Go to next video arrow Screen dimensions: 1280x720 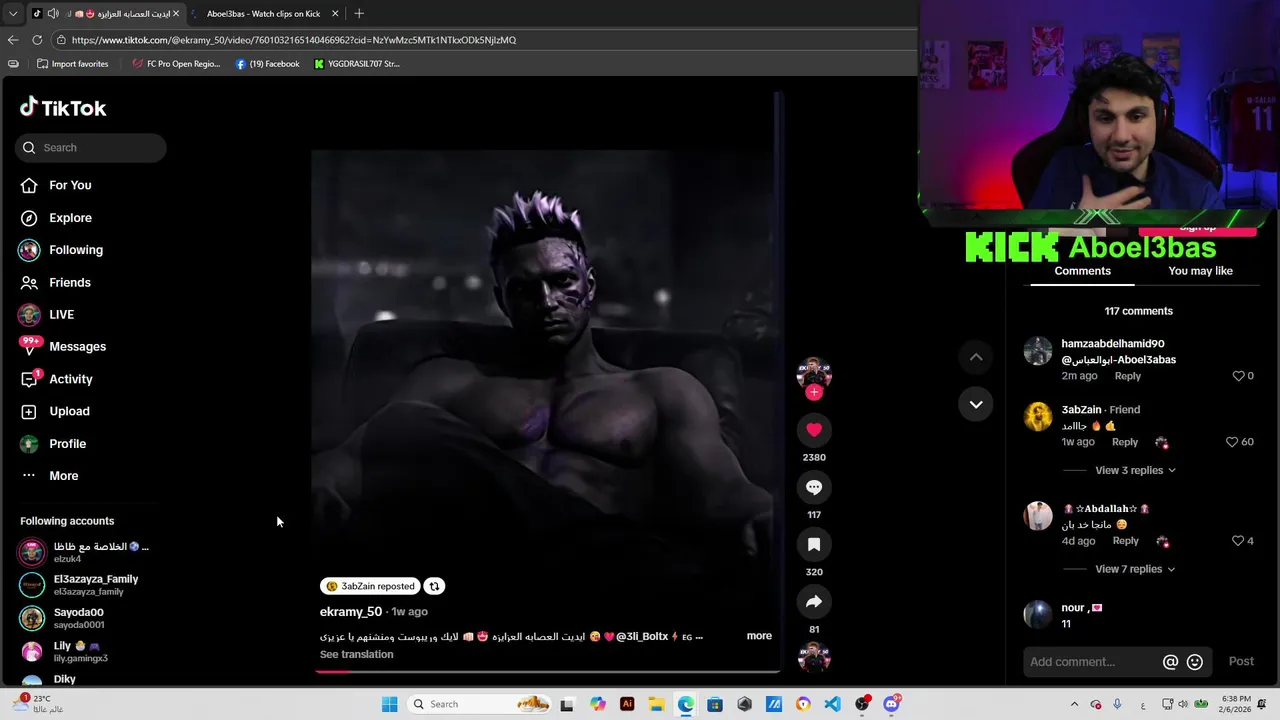tap(976, 404)
